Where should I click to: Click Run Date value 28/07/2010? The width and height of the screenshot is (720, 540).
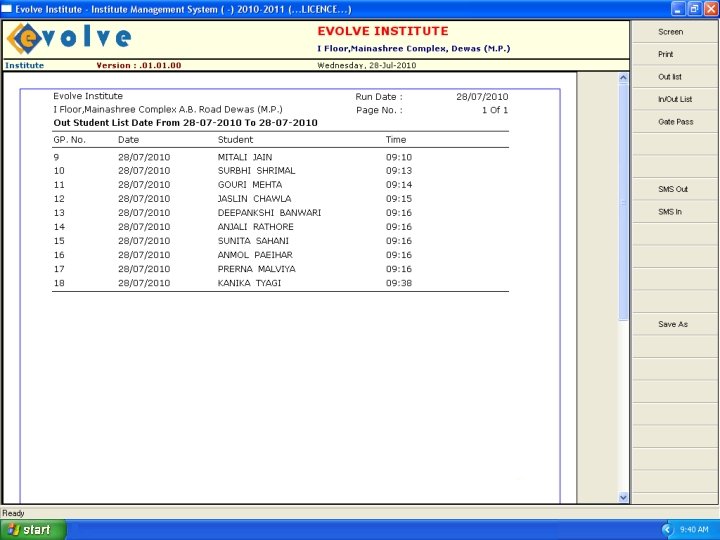click(482, 97)
